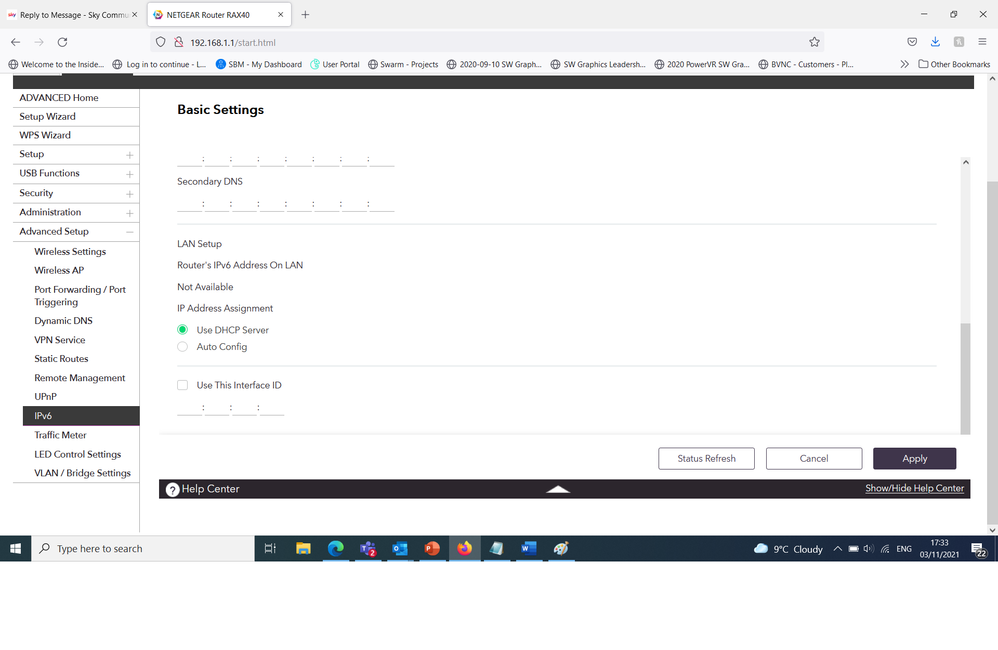
Task: Reload the router page
Action: coord(62,42)
